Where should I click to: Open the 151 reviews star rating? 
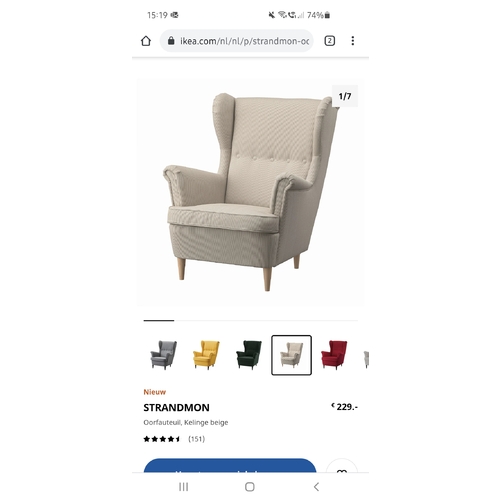[174, 439]
